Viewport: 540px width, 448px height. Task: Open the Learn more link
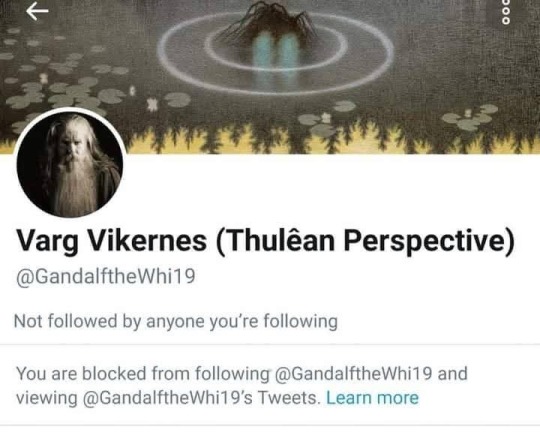tap(372, 398)
